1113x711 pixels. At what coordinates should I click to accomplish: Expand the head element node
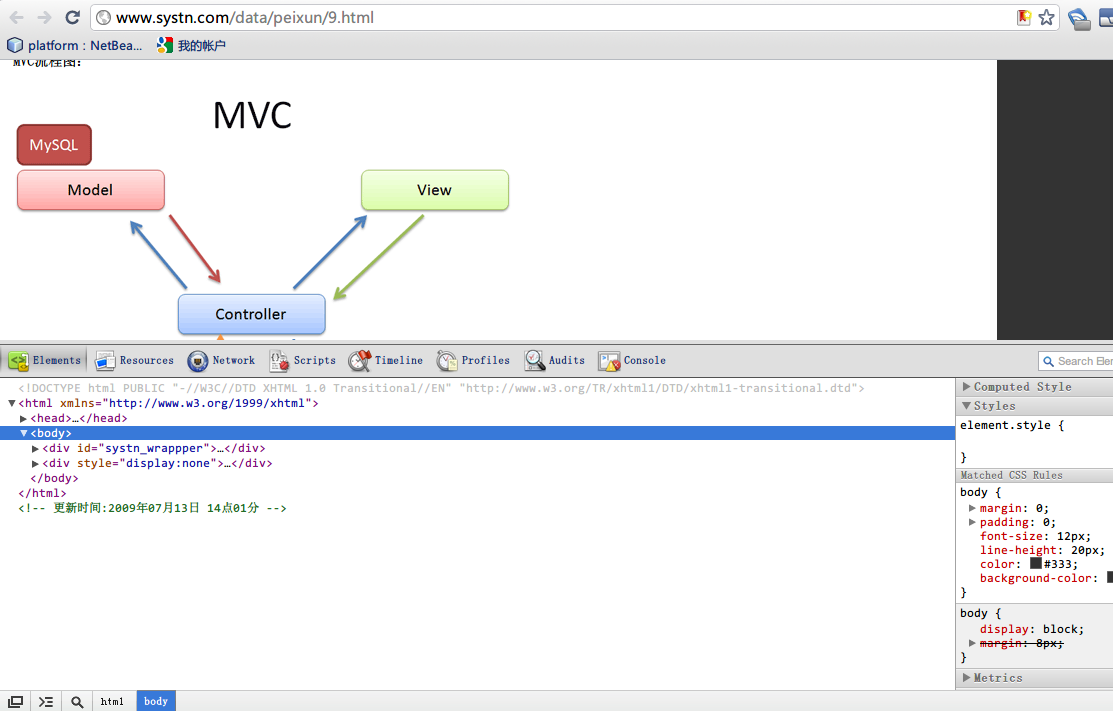point(24,419)
